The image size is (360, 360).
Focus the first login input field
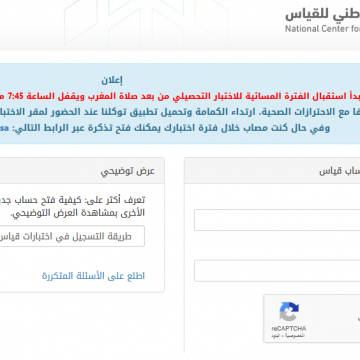pos(277,220)
